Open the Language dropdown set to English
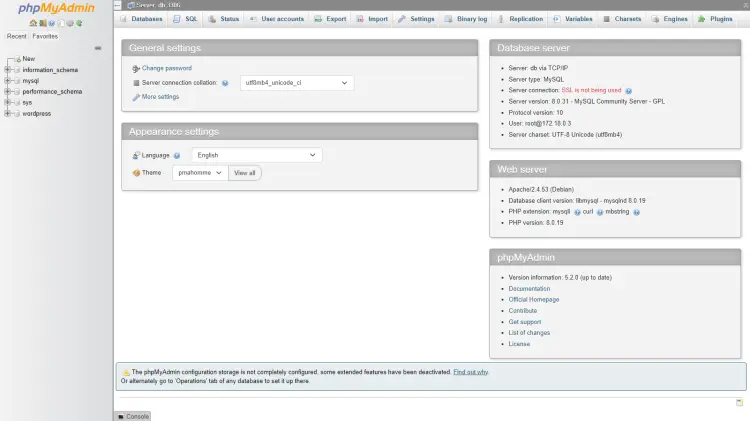 (256, 155)
